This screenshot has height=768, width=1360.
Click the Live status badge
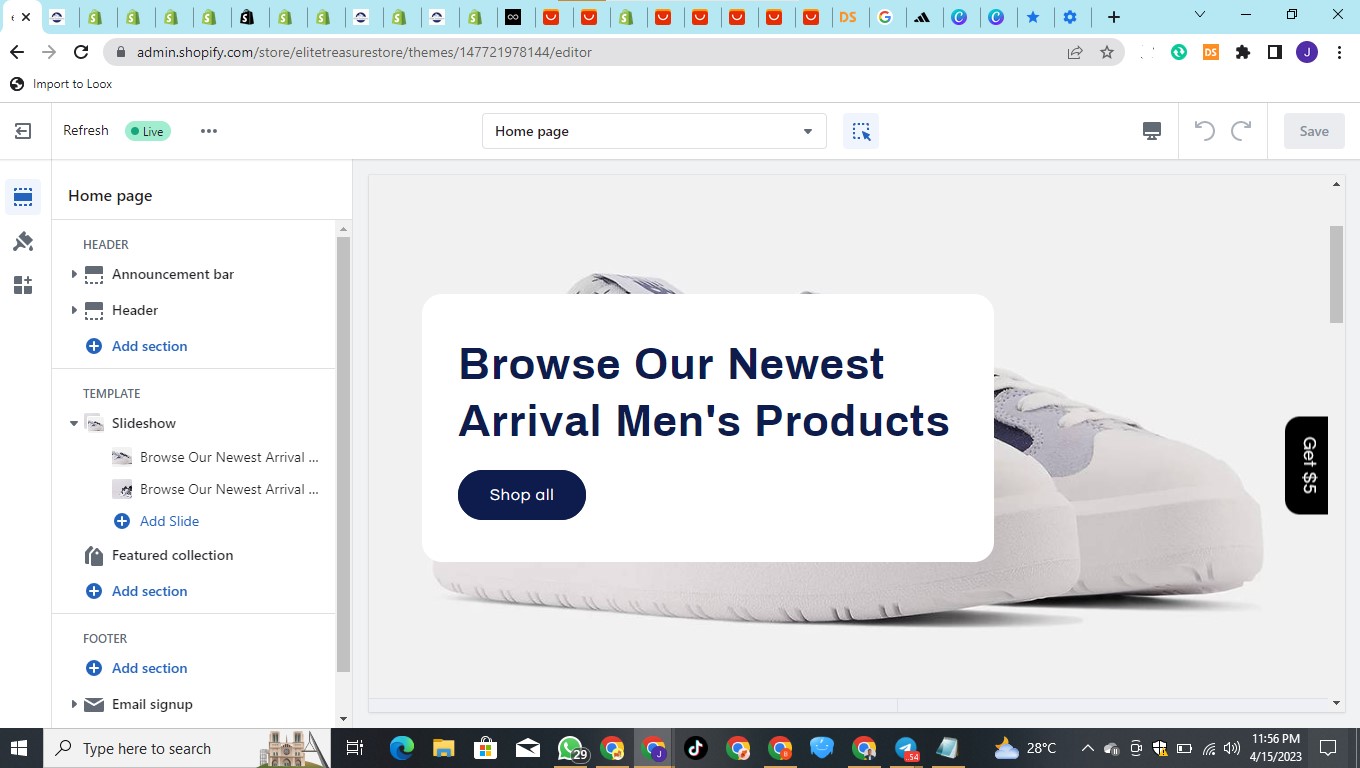[x=148, y=131]
